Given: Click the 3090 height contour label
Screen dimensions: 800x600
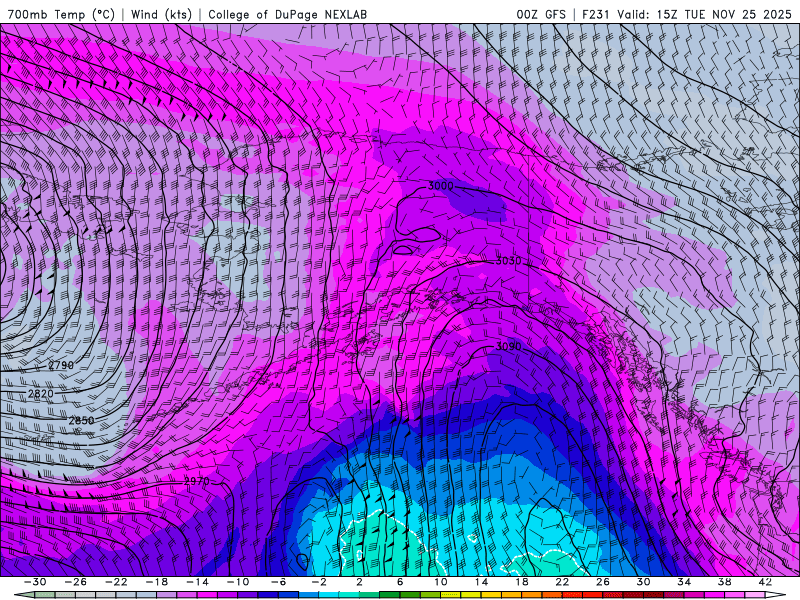Looking at the screenshot, I should click(x=509, y=346).
